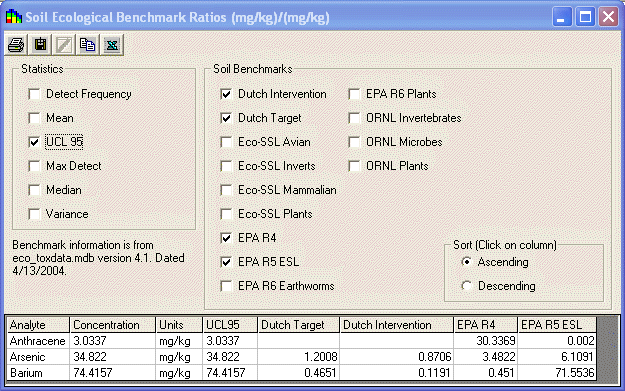
Task: Select the Descending sort radio button
Action: (x=466, y=286)
